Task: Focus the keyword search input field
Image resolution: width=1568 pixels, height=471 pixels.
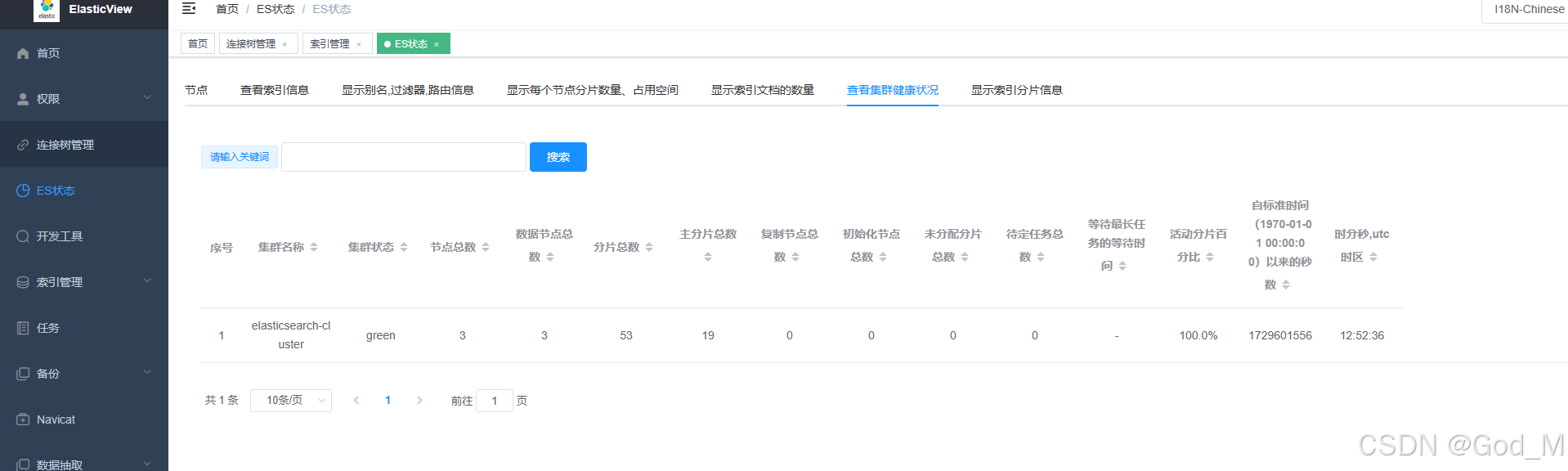Action: pyautogui.click(x=404, y=157)
